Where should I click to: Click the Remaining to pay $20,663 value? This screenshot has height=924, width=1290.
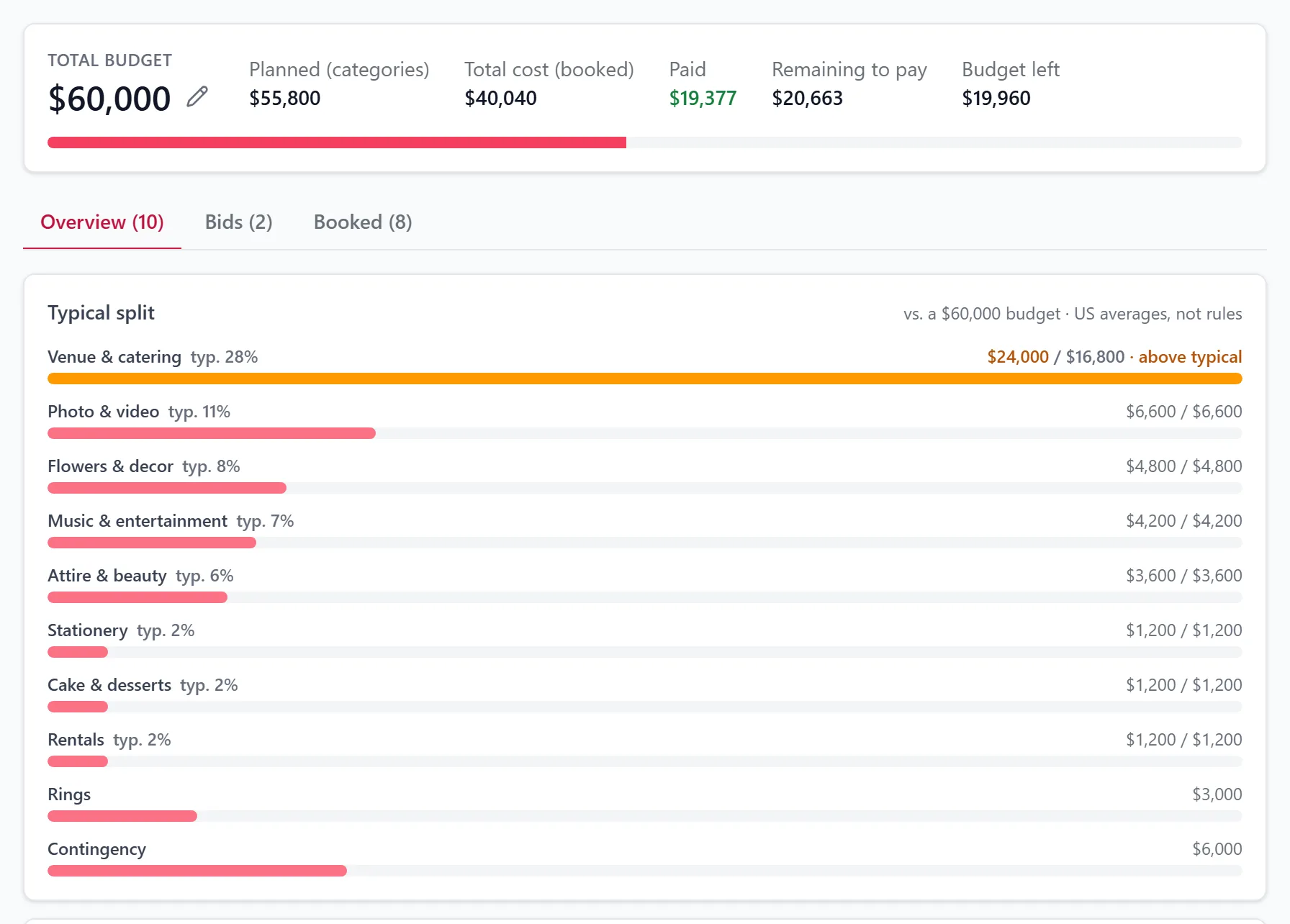(x=808, y=98)
